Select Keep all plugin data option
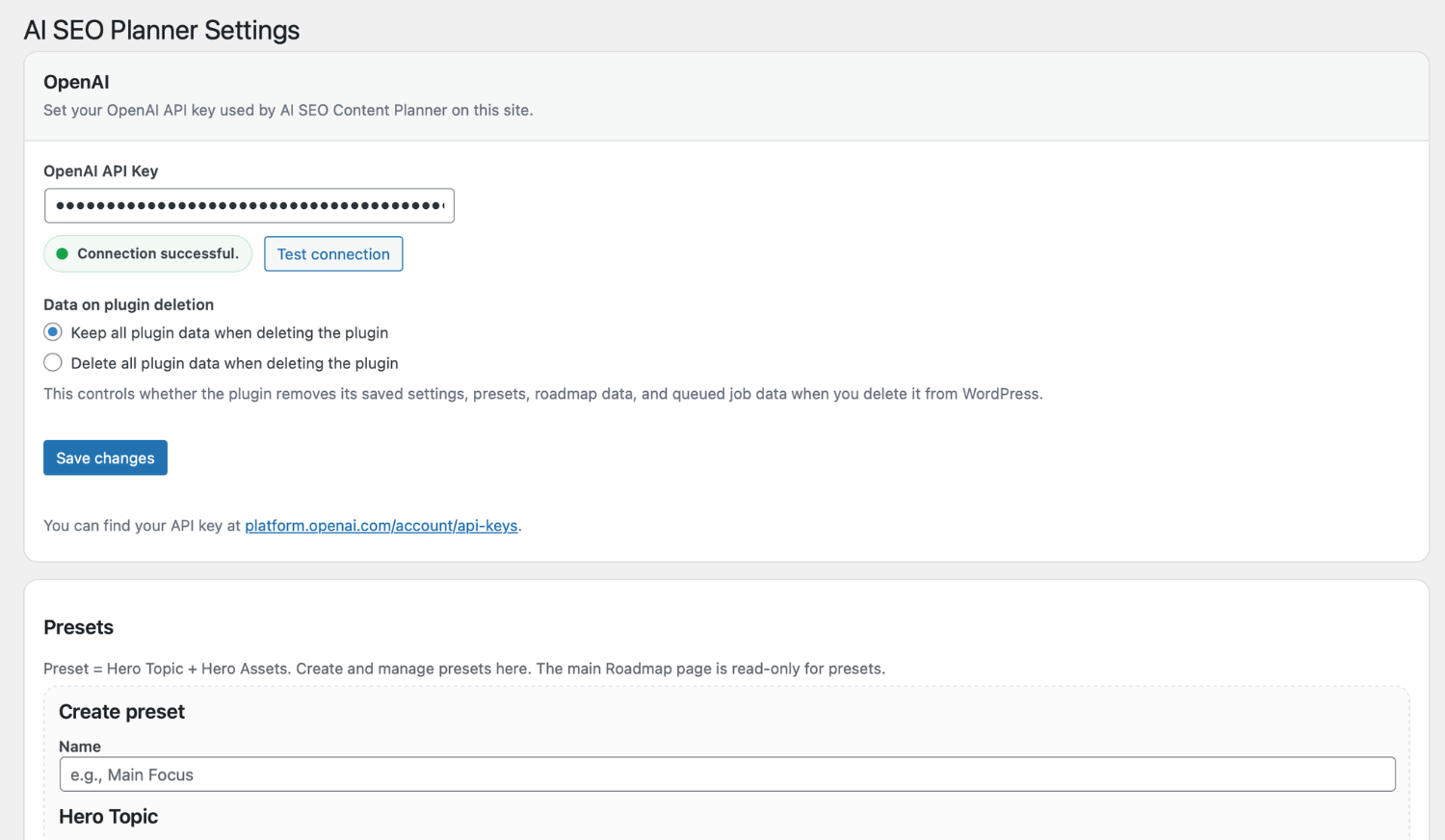The image size is (1445, 840). pyautogui.click(x=53, y=332)
